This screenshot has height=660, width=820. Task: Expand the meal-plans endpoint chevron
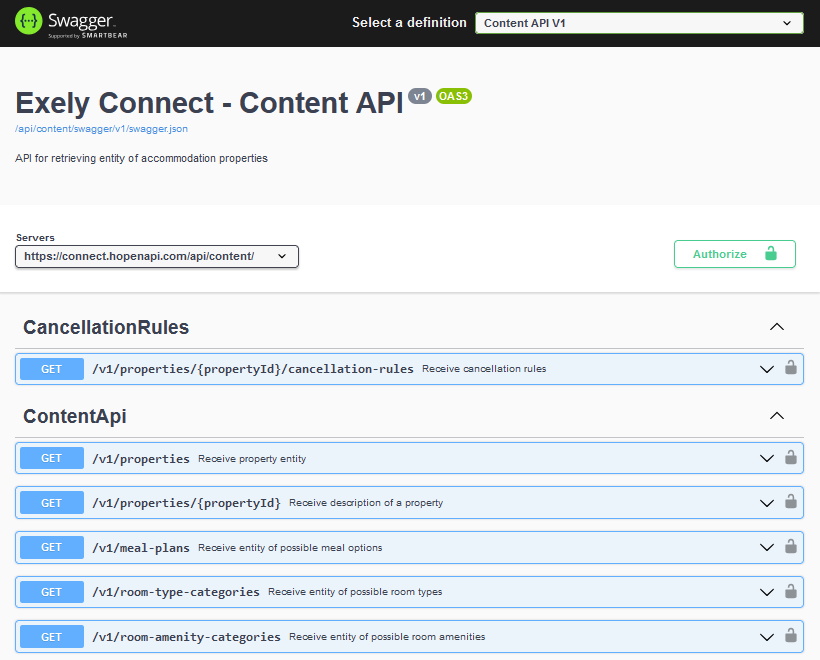767,548
